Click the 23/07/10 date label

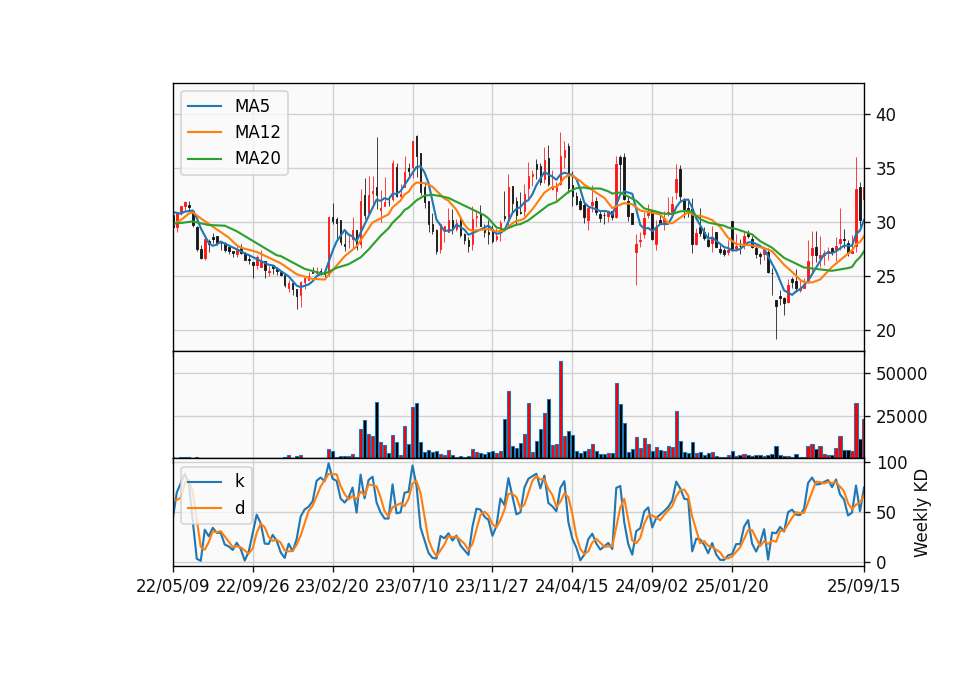coord(412,586)
